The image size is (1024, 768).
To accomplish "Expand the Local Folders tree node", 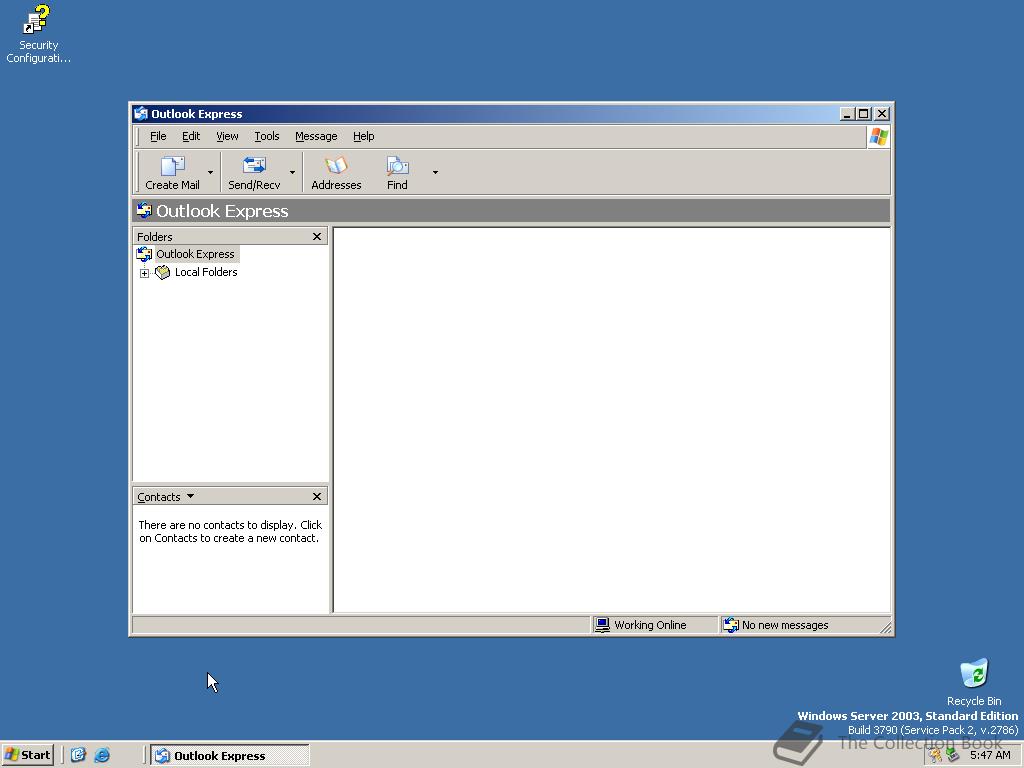I will 144,273.
